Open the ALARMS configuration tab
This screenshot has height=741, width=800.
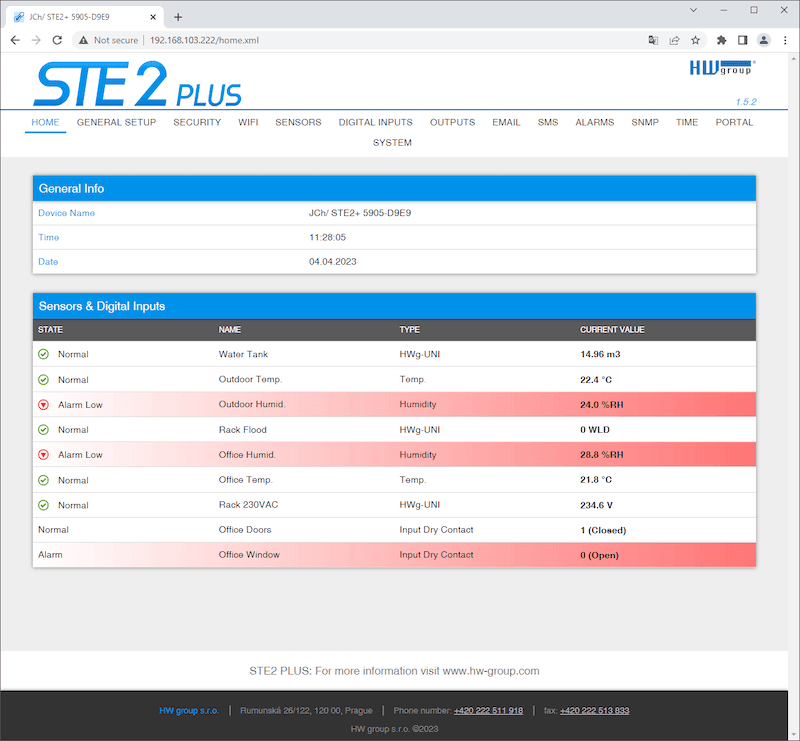click(594, 122)
